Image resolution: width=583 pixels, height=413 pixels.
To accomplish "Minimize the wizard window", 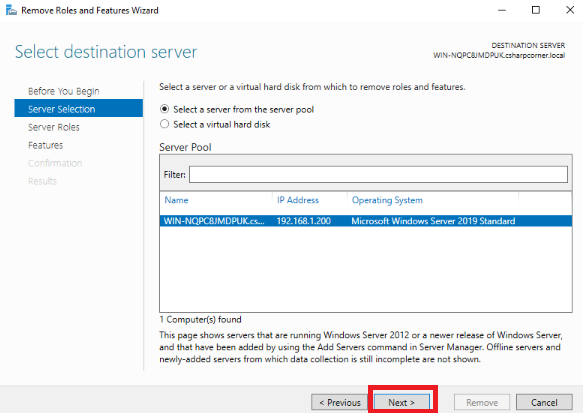I will pos(502,10).
